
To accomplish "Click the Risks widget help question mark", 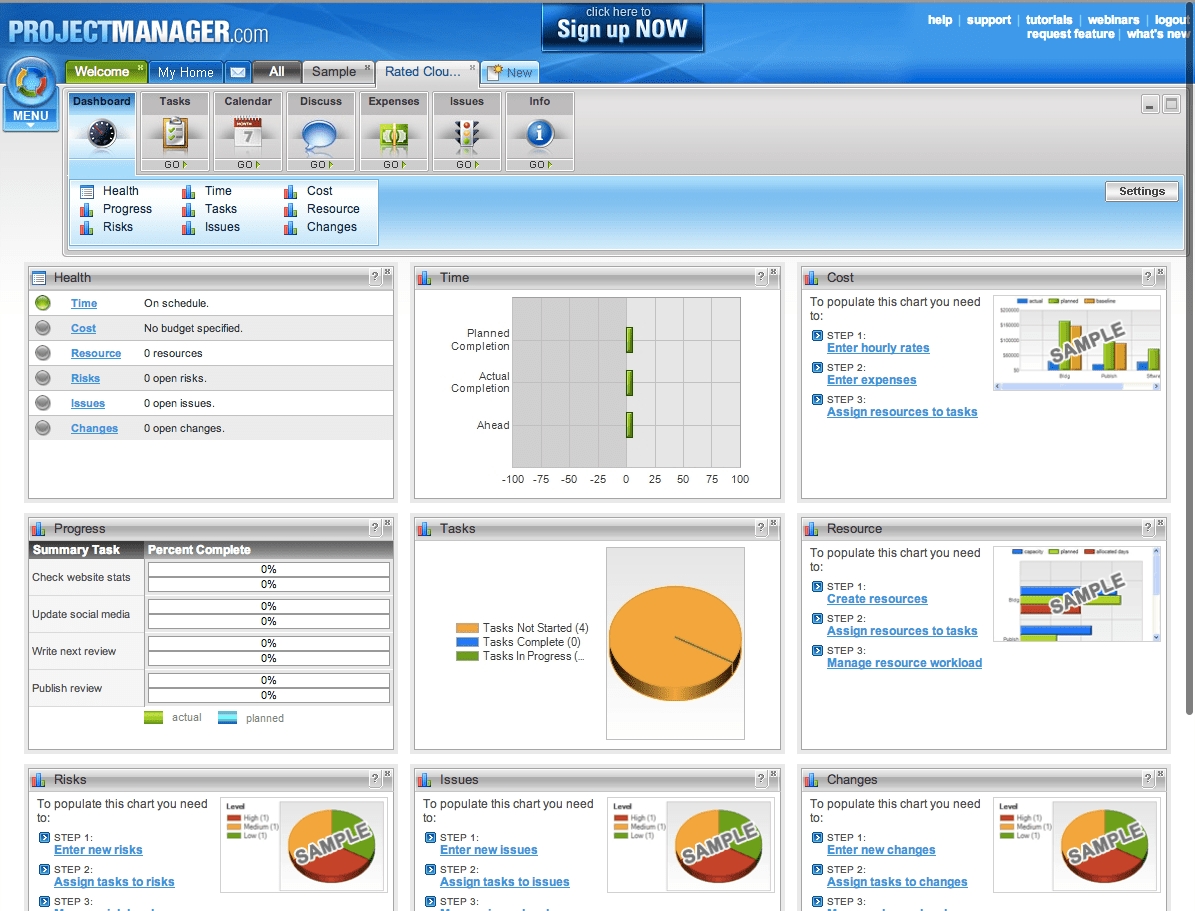I will click(374, 779).
